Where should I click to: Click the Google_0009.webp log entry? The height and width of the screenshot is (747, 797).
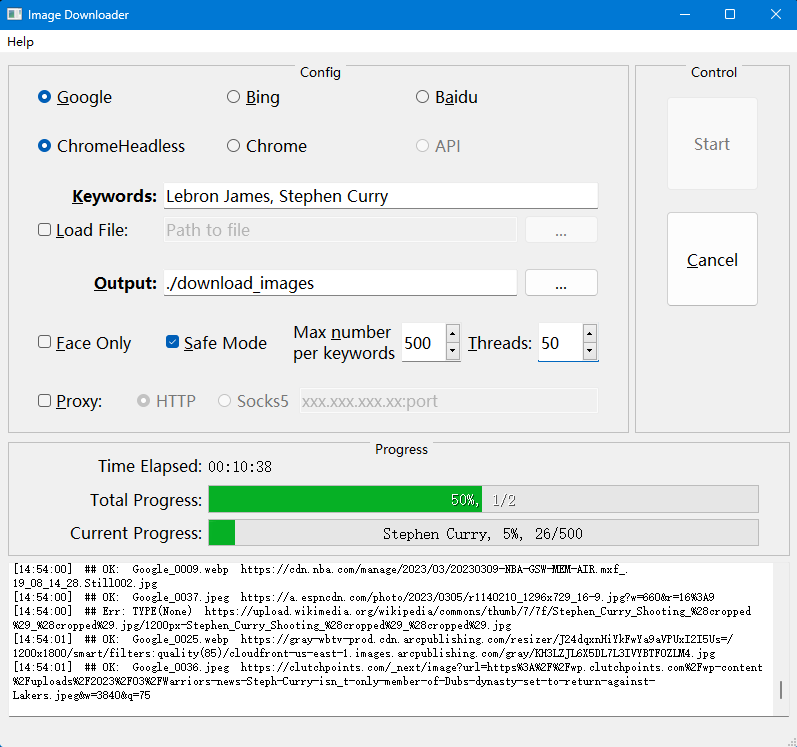point(321,576)
